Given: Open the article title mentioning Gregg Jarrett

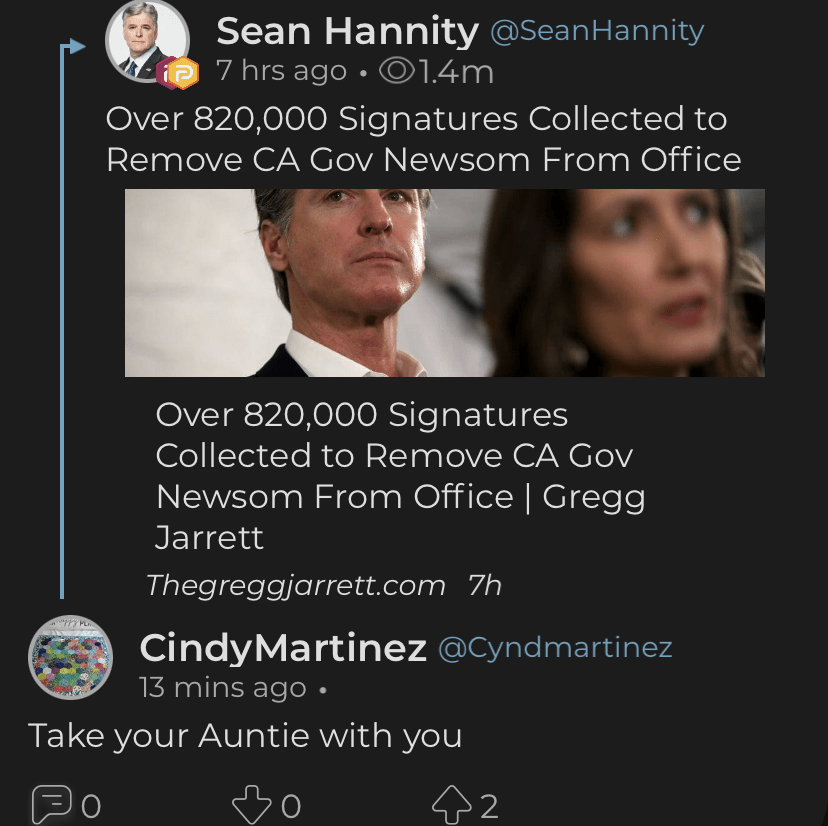Looking at the screenshot, I should pos(400,476).
